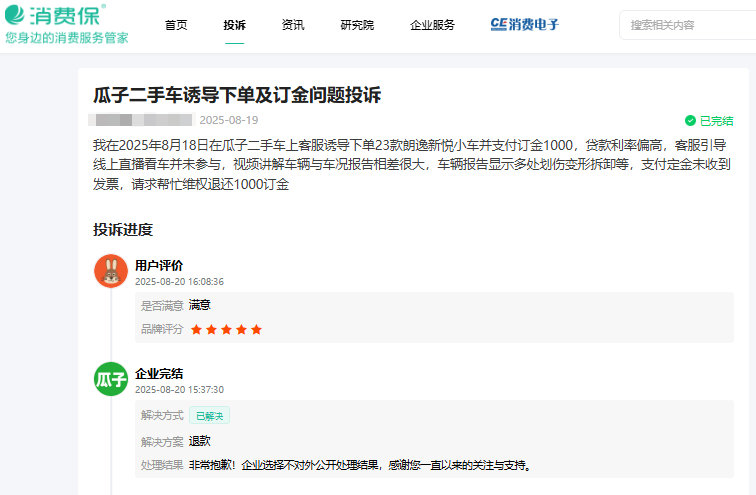
Task: Click the complaint description paragraph
Action: pos(412,165)
